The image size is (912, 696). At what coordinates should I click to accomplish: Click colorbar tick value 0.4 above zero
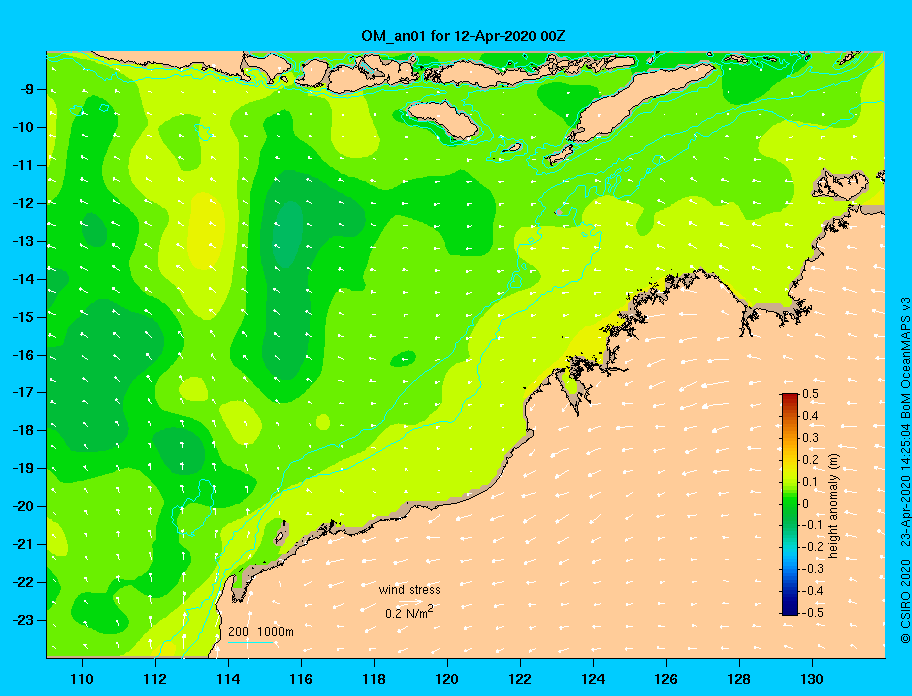tap(810, 416)
